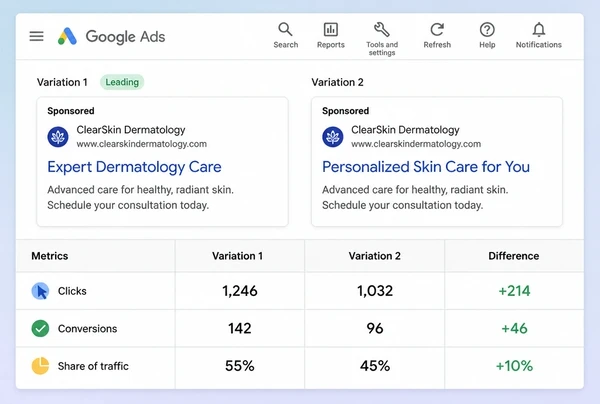Open the Personalized Skin Care for You headline
This screenshot has height=404, width=600.
tap(426, 167)
